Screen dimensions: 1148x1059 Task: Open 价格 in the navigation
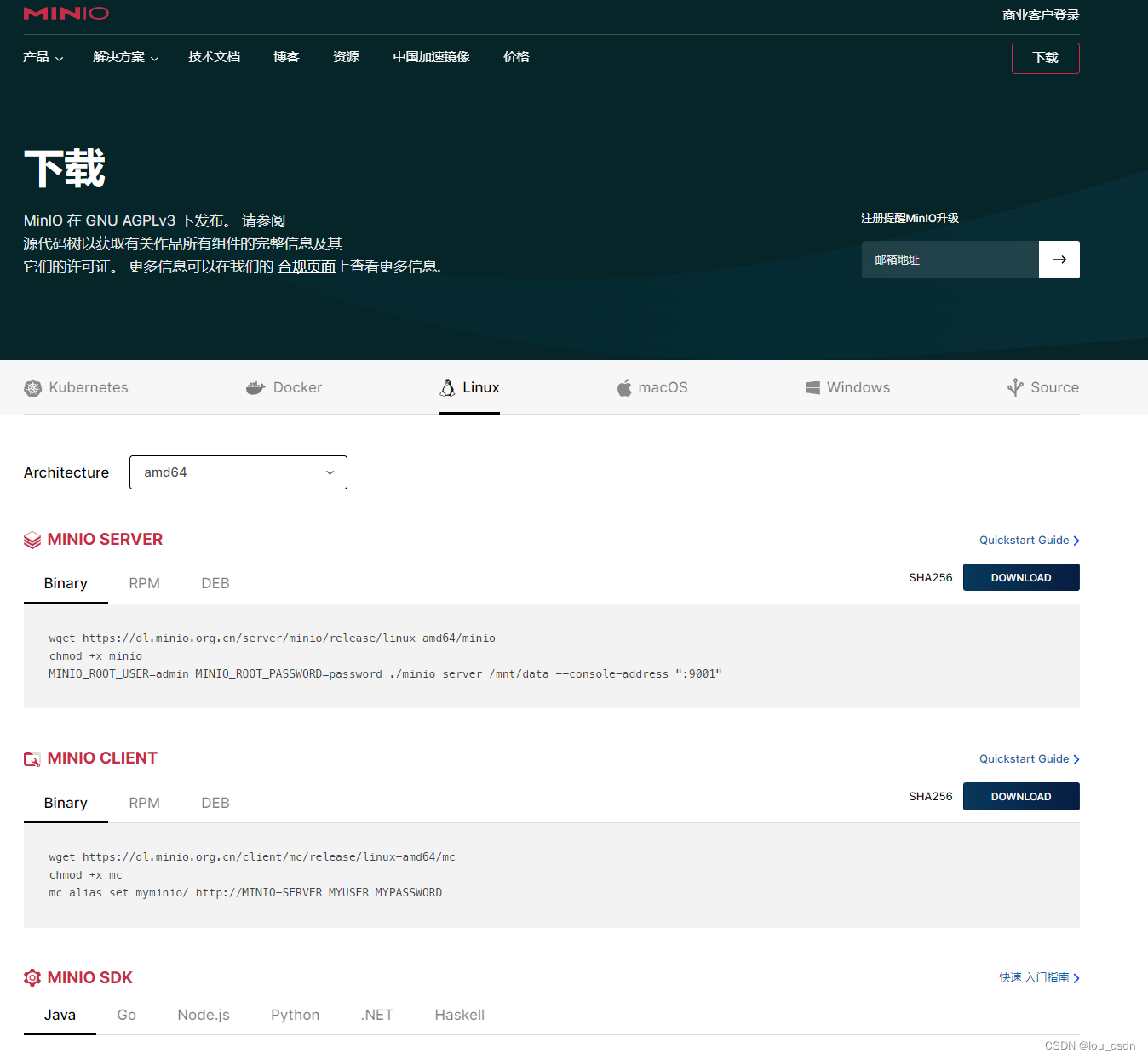pos(516,57)
